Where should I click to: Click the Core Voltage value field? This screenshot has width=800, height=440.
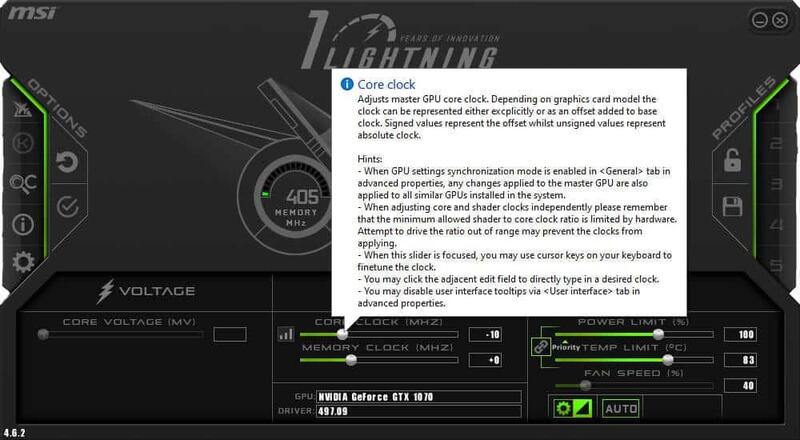click(x=230, y=334)
